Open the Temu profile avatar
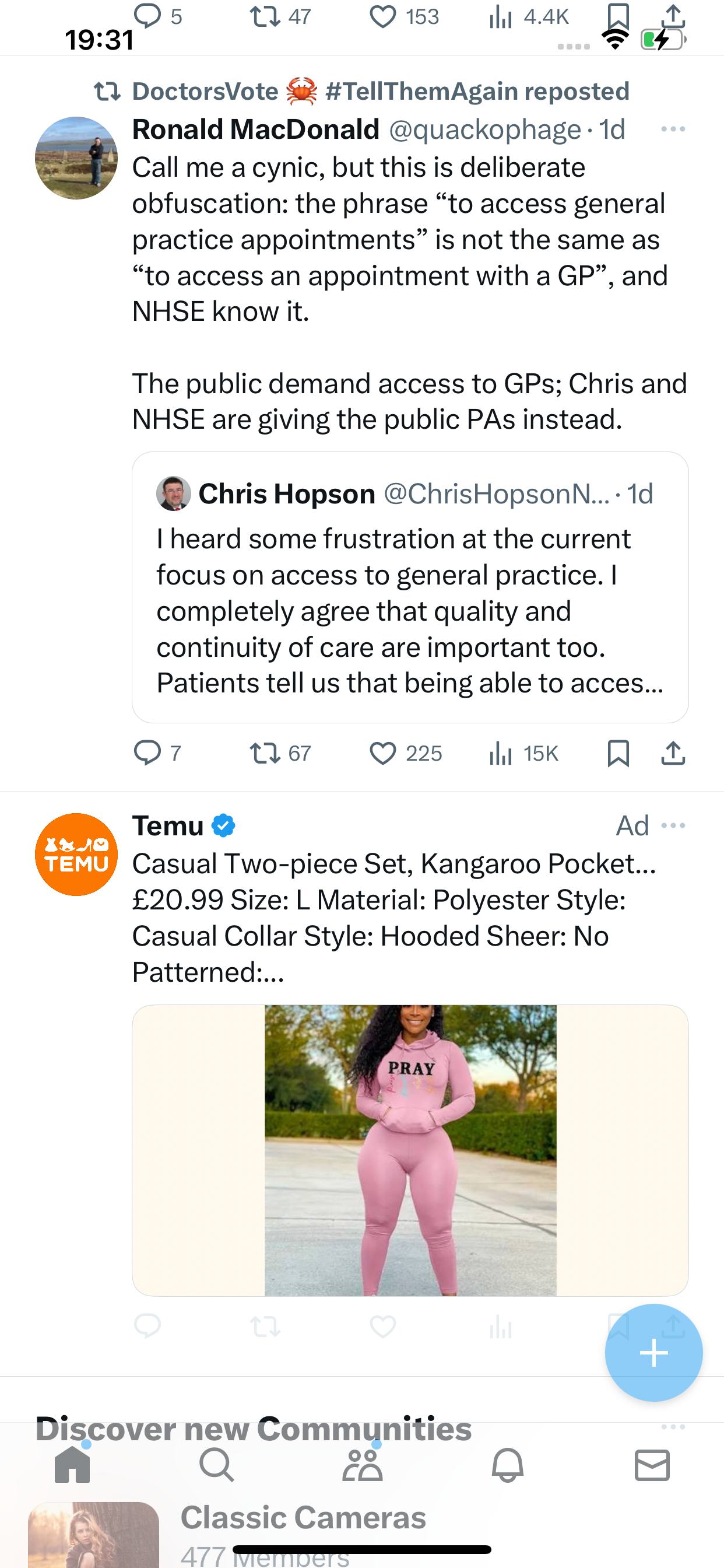 tap(76, 854)
